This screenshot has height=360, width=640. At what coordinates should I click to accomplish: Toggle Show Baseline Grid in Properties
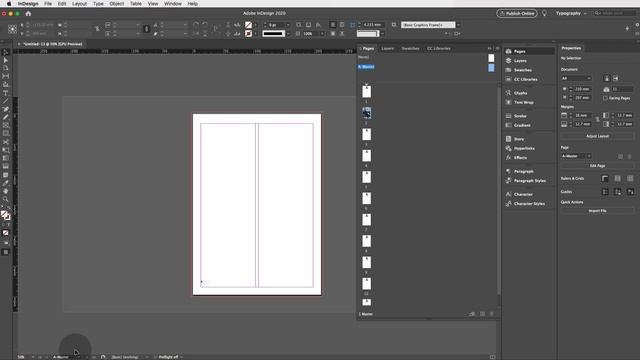(x=618, y=179)
